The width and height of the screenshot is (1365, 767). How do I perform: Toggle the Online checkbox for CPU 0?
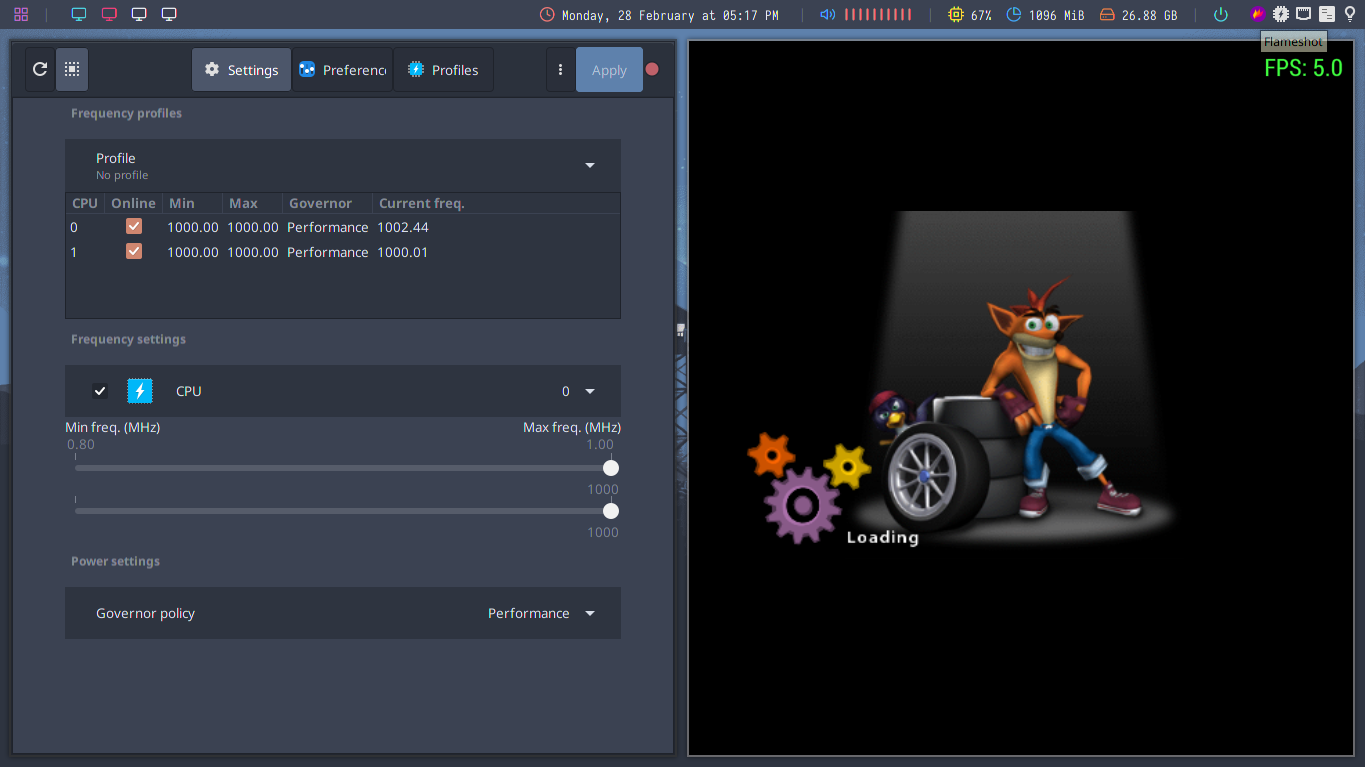tap(134, 227)
